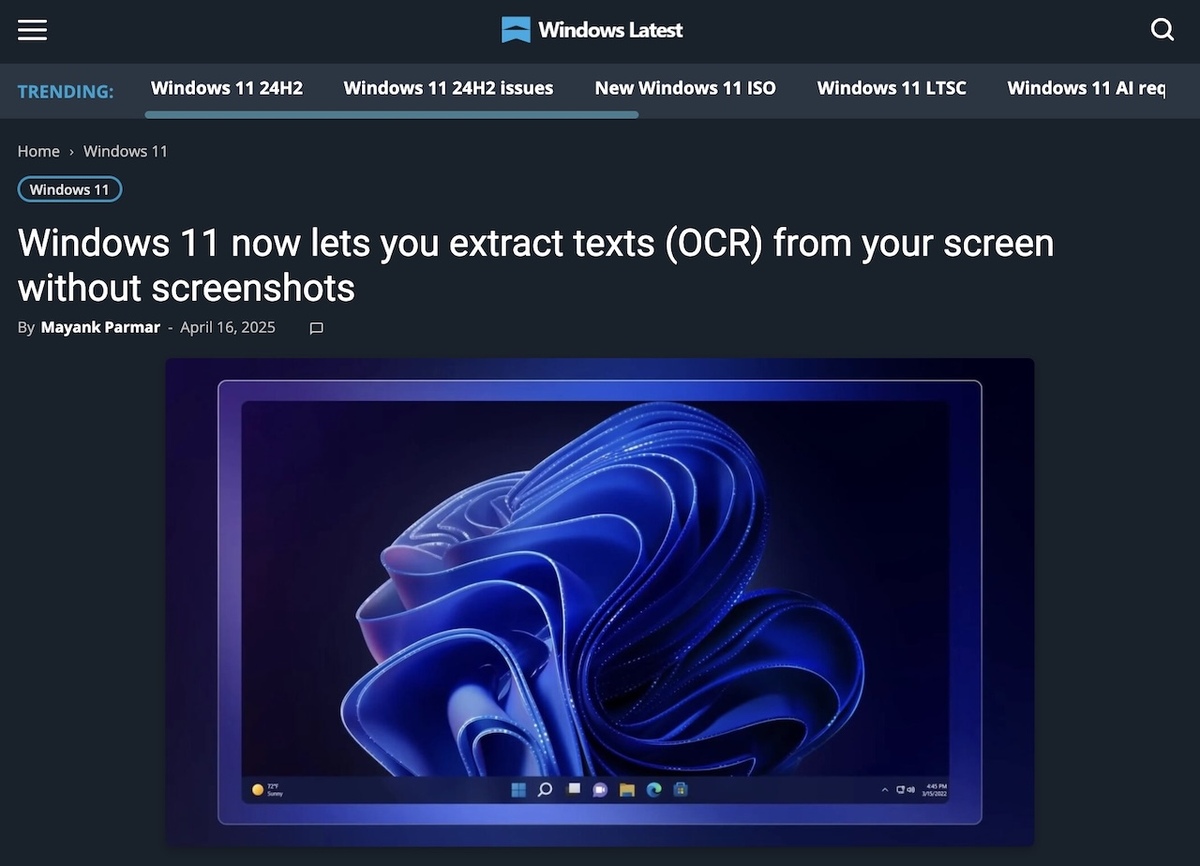Open the article comments bubble icon
The width and height of the screenshot is (1200, 866).
316,328
